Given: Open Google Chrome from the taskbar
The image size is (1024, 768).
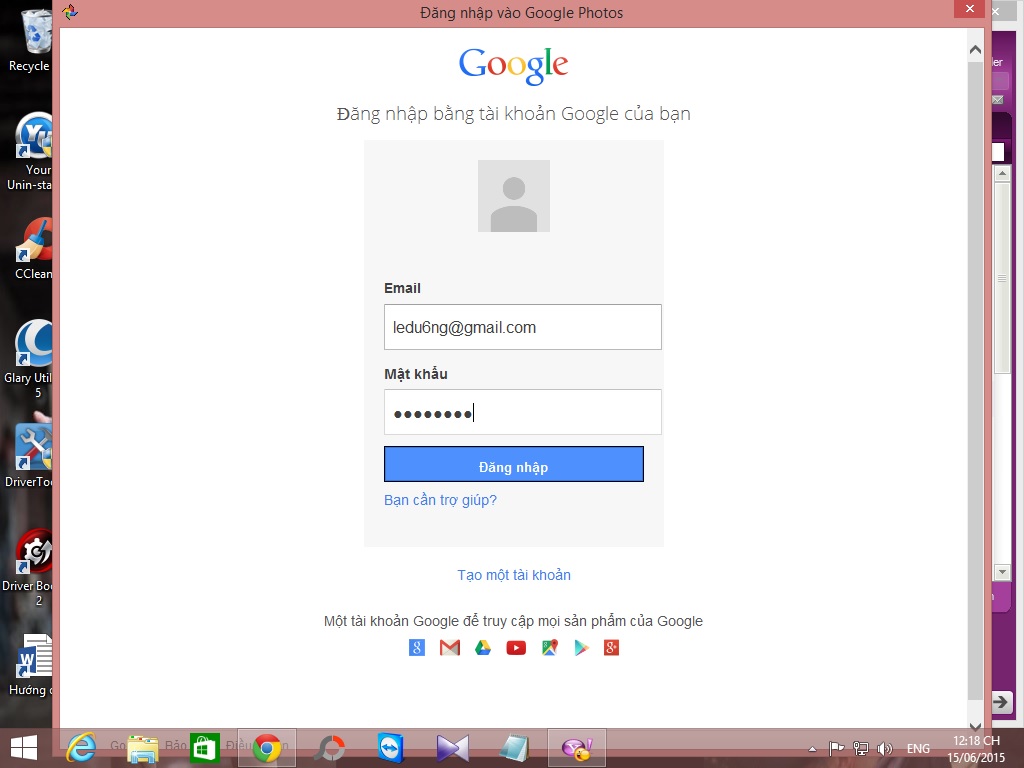Looking at the screenshot, I should pos(266,748).
